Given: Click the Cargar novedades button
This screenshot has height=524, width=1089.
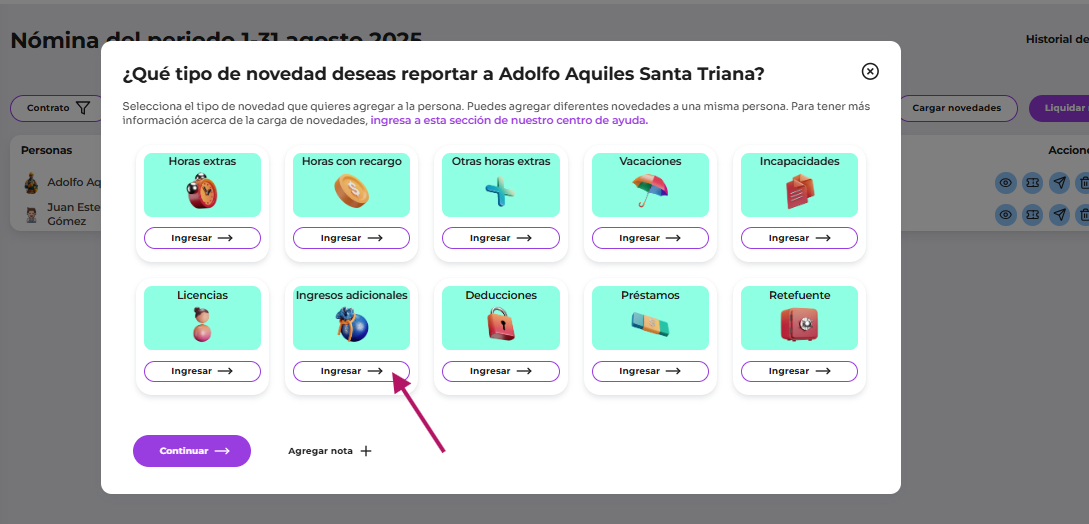Looking at the screenshot, I should click(956, 108).
